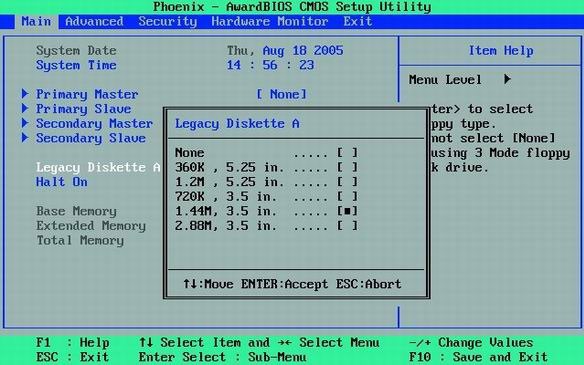Click the year value 2005
Screen dimensions: 584x365
(x=328, y=50)
